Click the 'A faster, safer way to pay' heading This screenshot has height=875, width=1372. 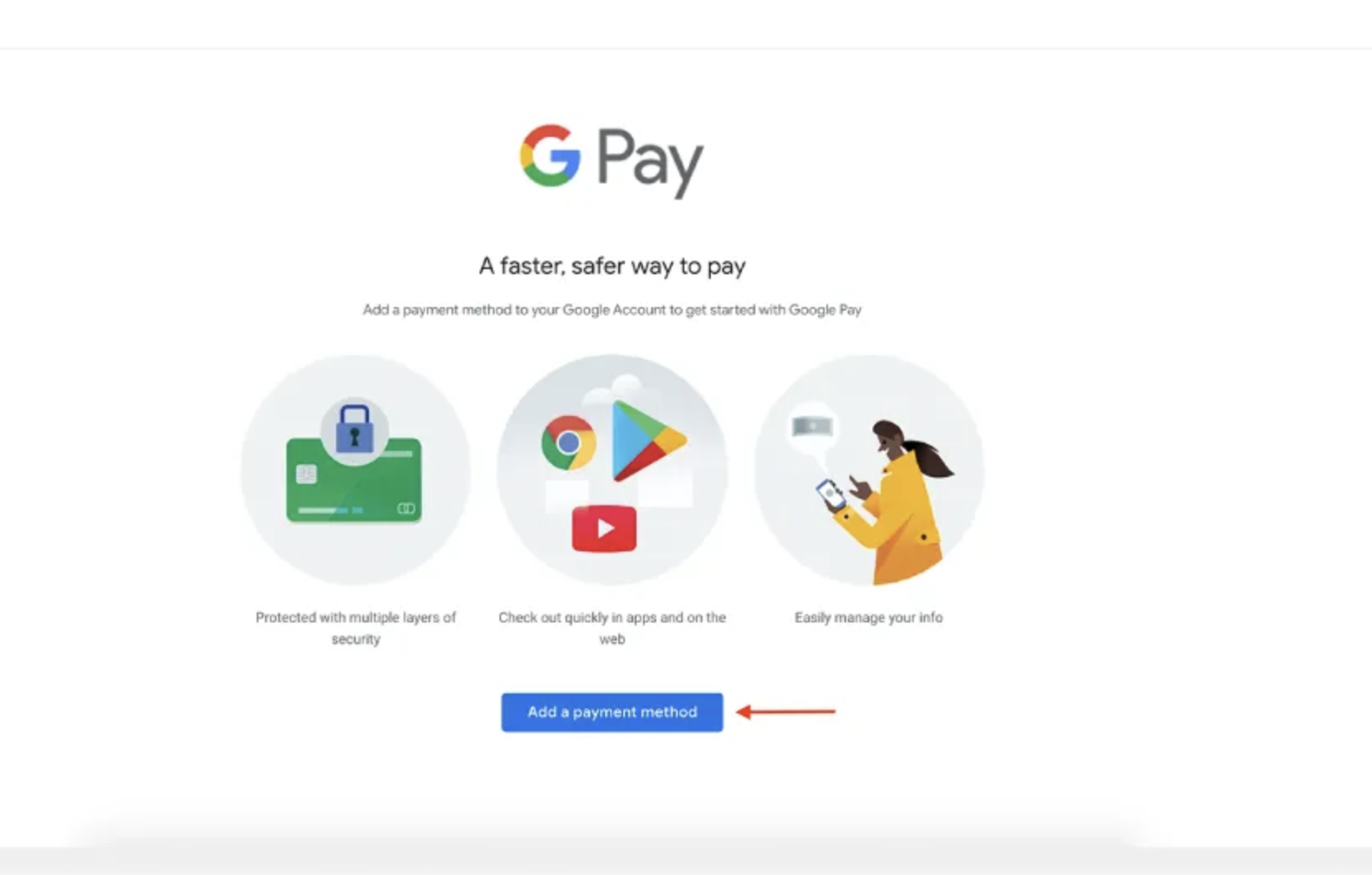click(612, 266)
